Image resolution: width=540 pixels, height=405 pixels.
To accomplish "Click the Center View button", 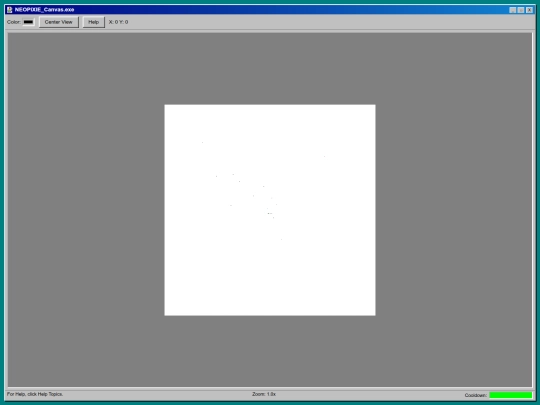I will pos(59,22).
